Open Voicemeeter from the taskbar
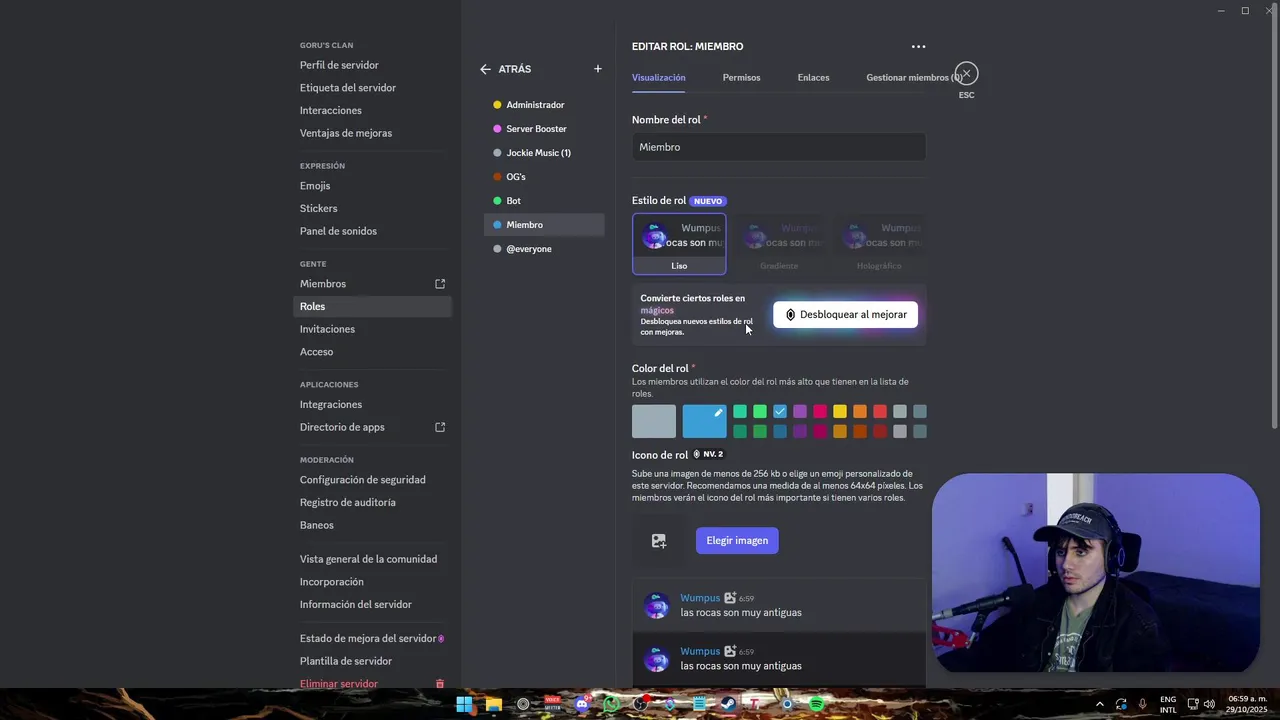 pos(552,704)
